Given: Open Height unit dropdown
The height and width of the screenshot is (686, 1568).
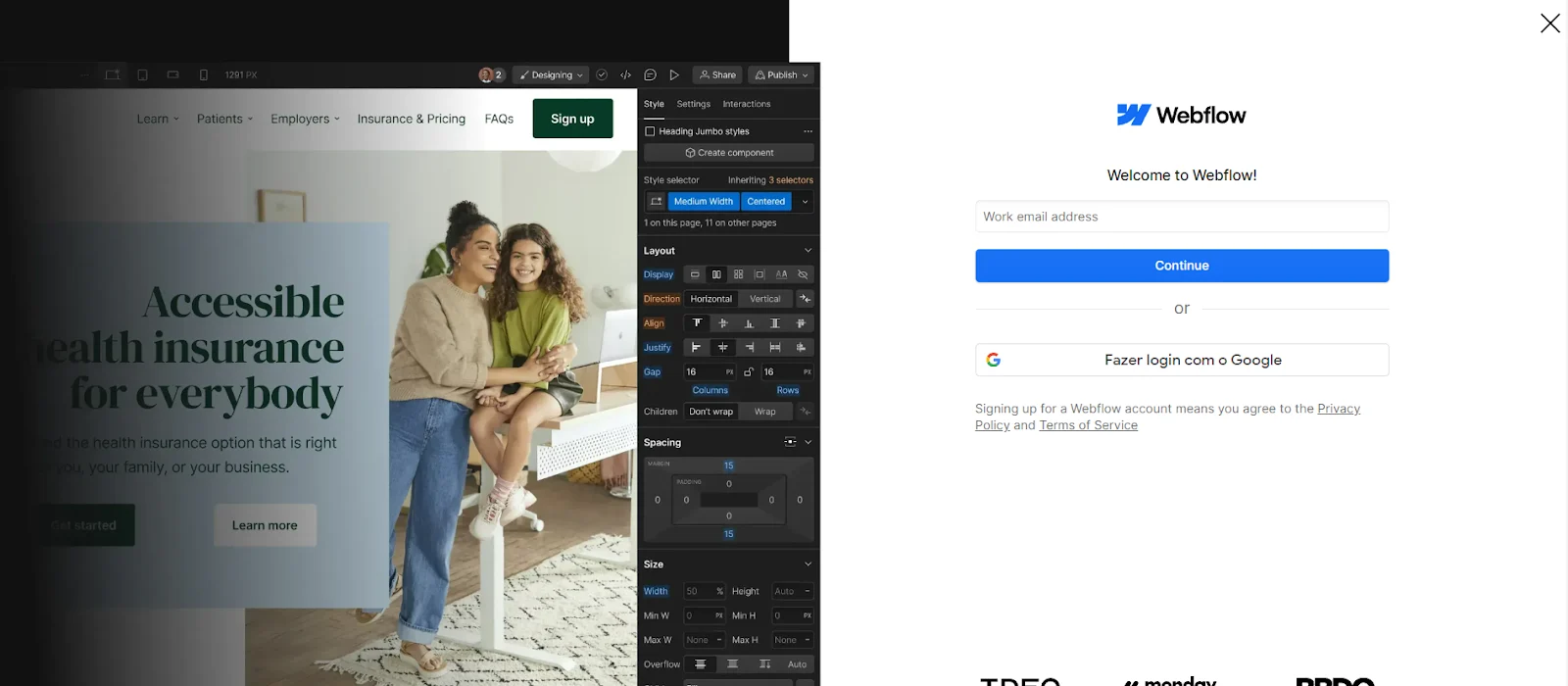Looking at the screenshot, I should tap(808, 591).
